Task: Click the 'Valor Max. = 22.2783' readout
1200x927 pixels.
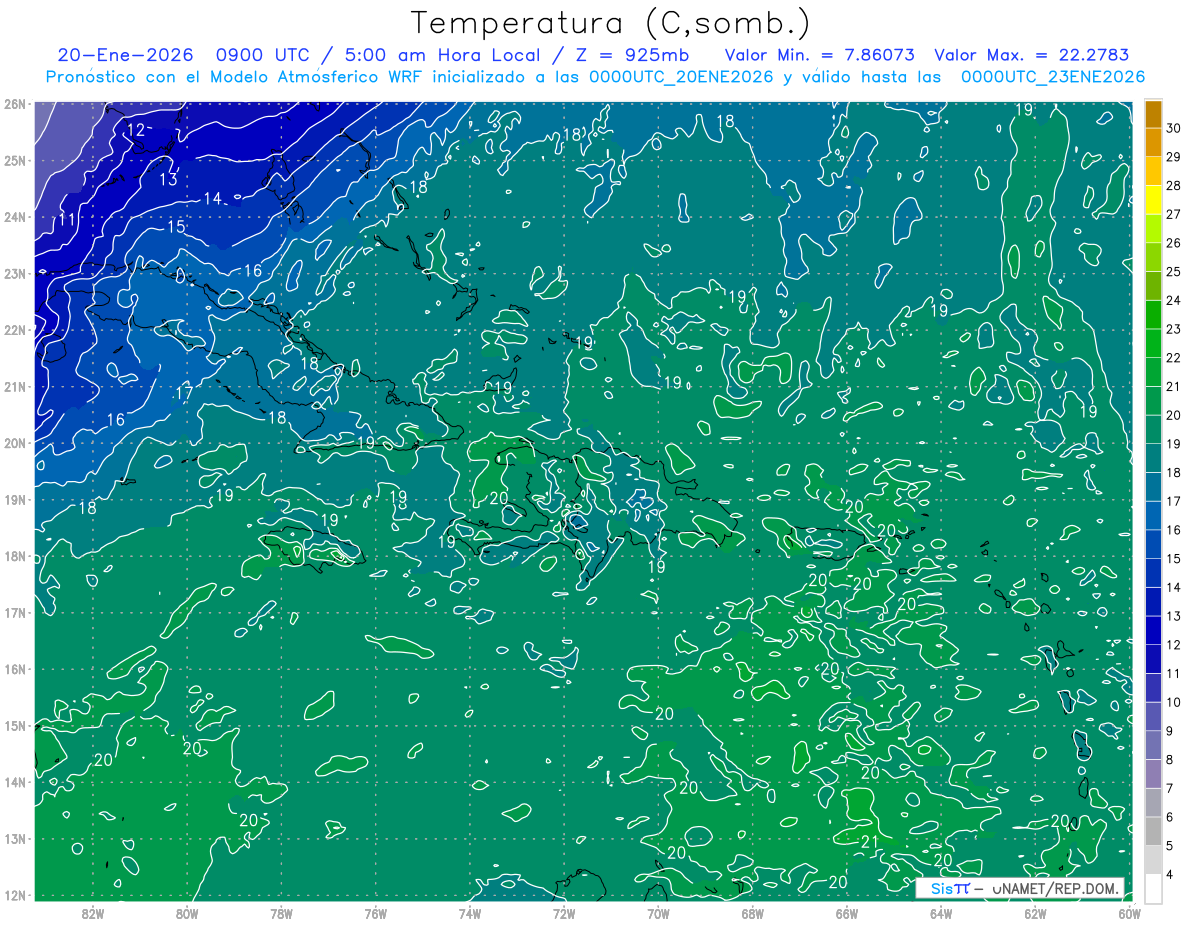Action: (x=1031, y=55)
